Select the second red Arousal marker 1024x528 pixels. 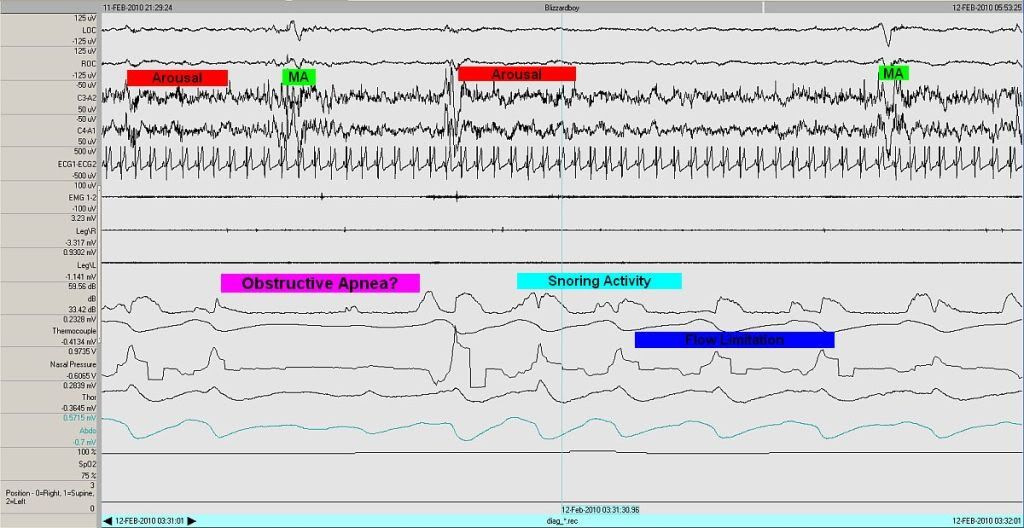coord(517,74)
